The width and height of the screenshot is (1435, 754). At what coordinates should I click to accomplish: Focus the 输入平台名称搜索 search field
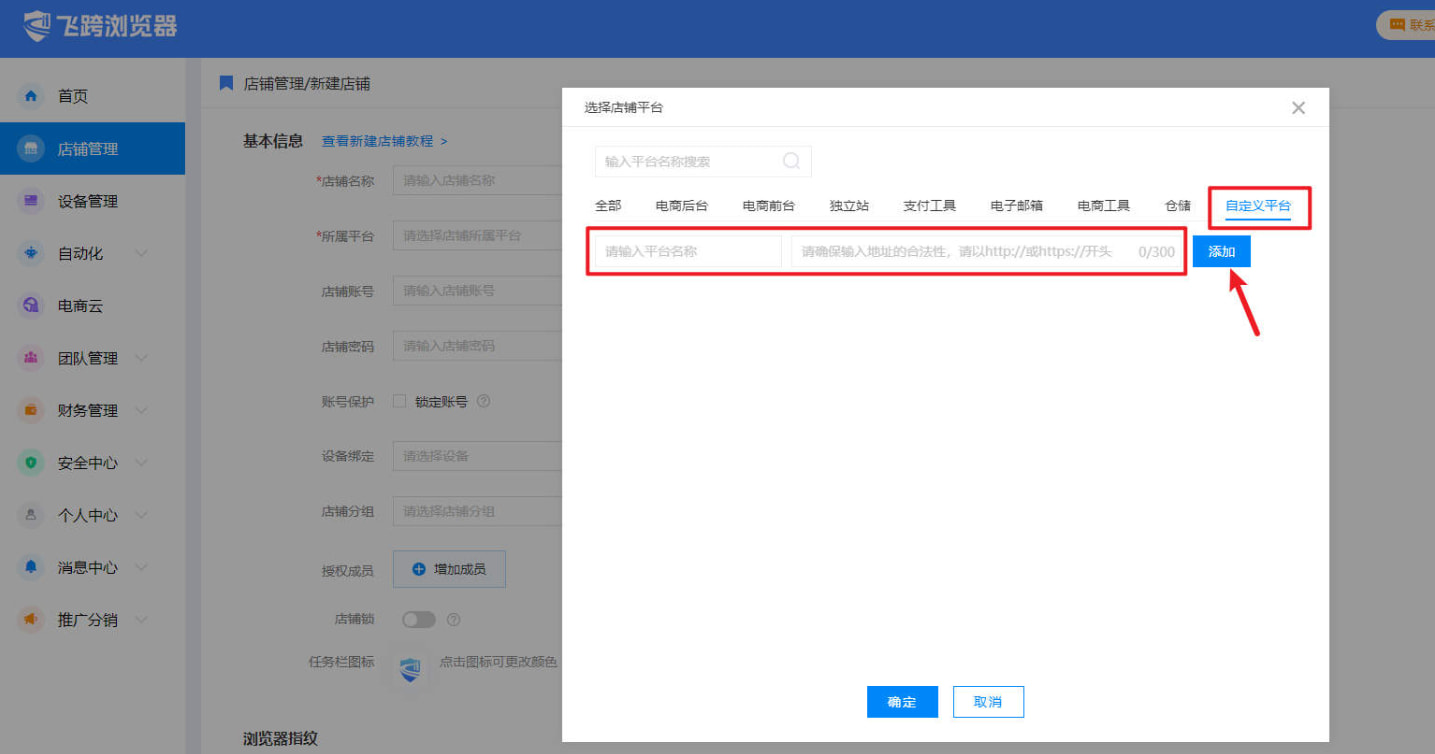click(703, 161)
